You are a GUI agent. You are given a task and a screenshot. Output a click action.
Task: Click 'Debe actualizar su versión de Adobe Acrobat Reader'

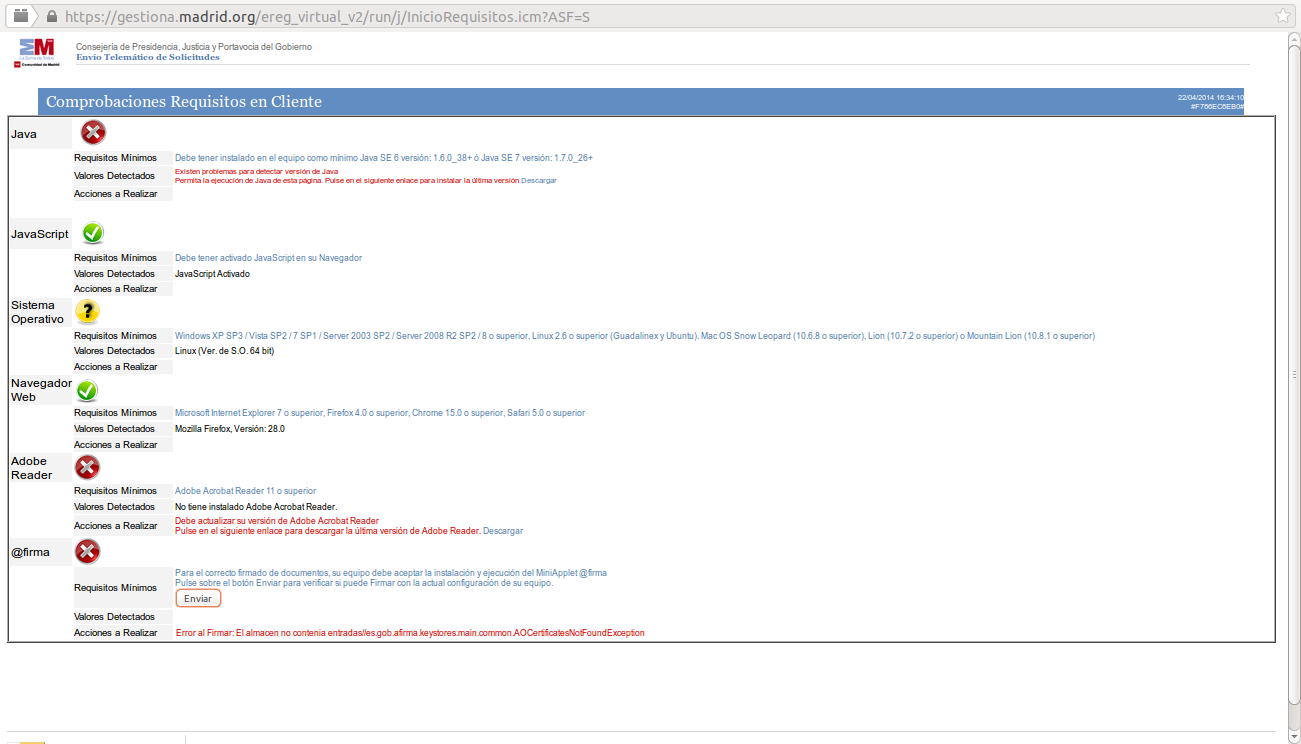pos(277,521)
